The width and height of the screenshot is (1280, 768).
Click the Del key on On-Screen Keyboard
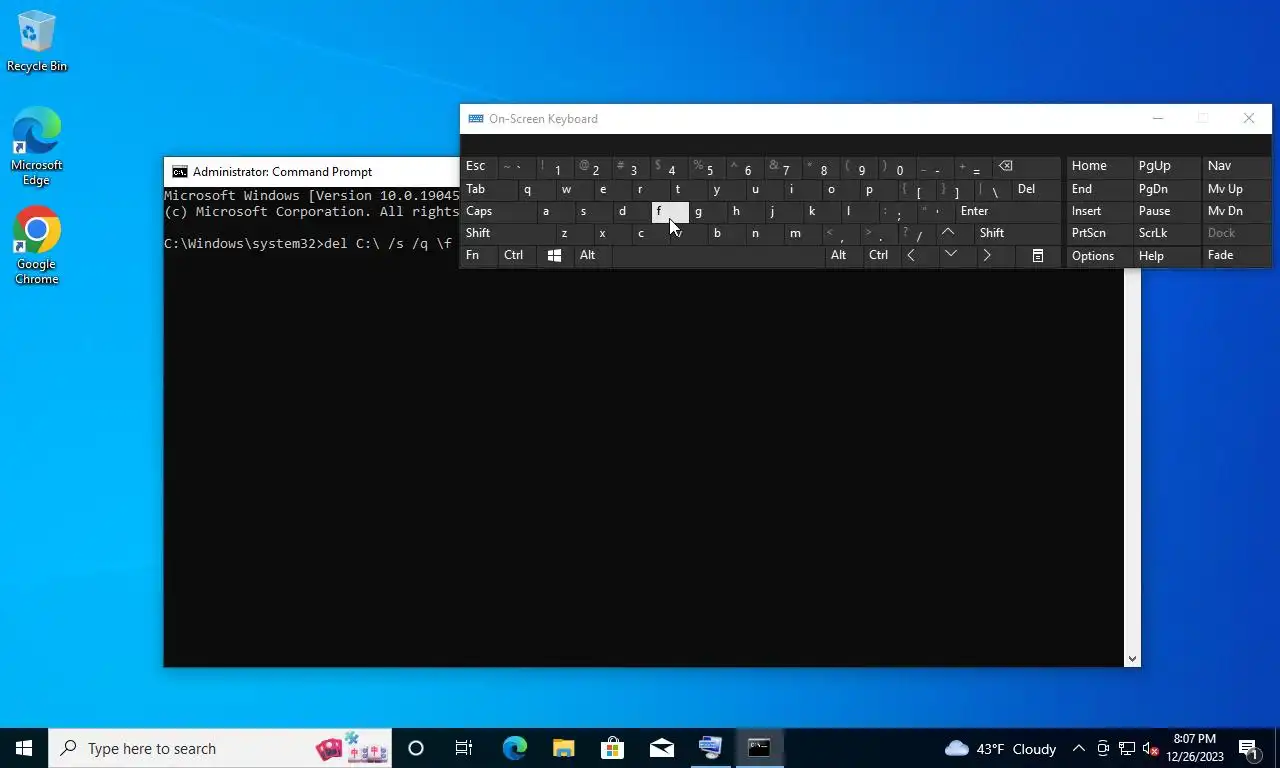1036,189
